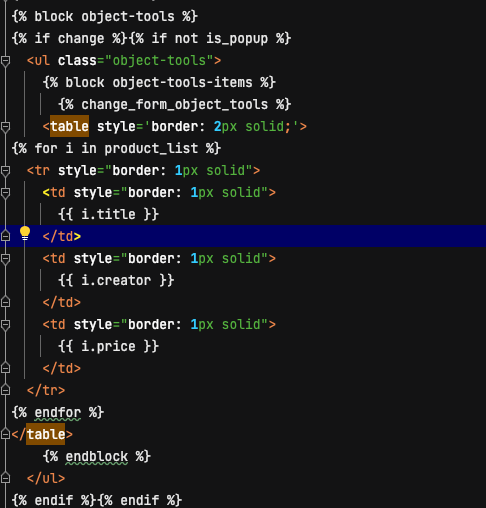
Task: Fold the td block containing i.price
Action: [x=5, y=325]
